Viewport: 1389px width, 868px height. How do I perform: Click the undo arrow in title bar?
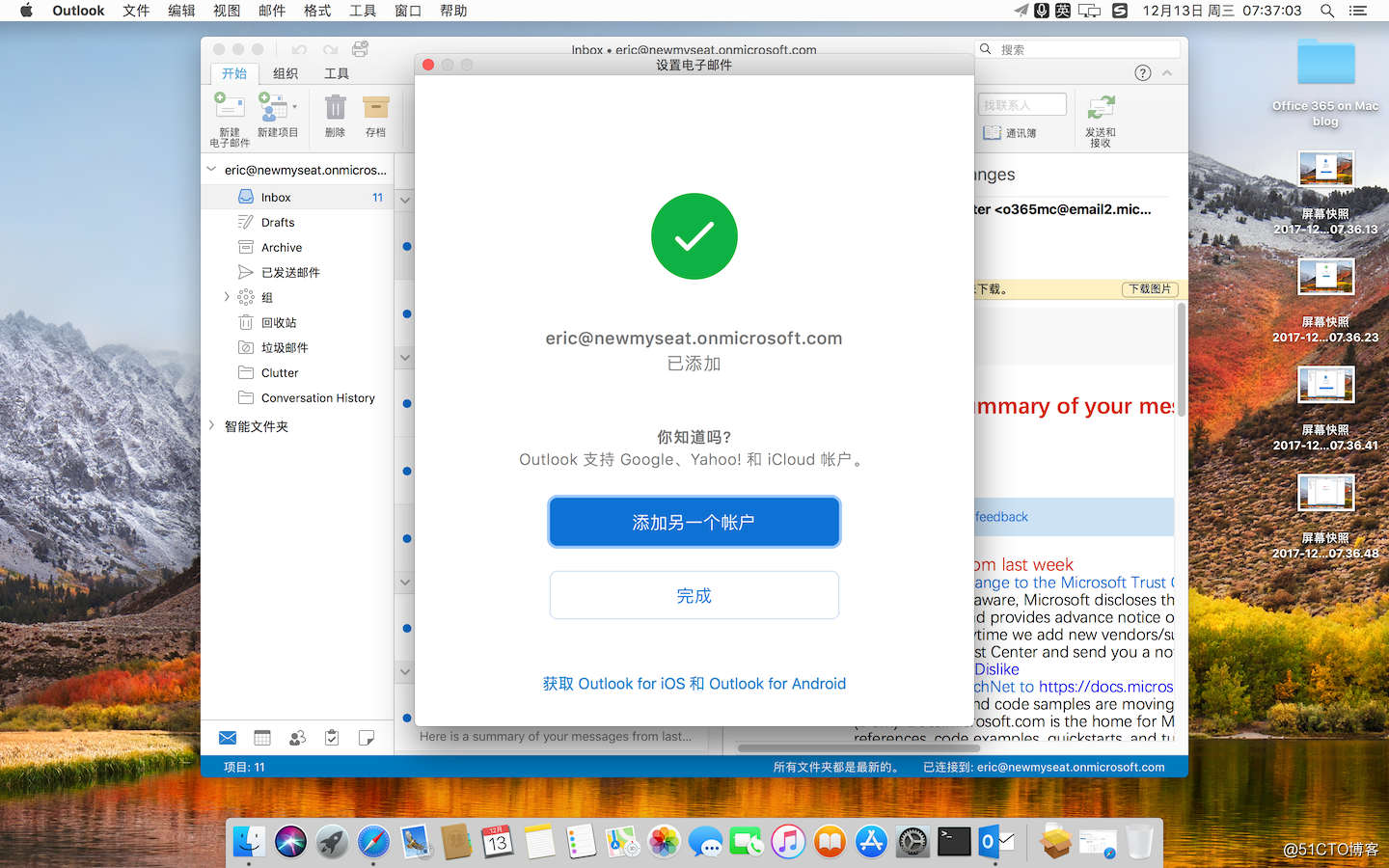click(299, 49)
